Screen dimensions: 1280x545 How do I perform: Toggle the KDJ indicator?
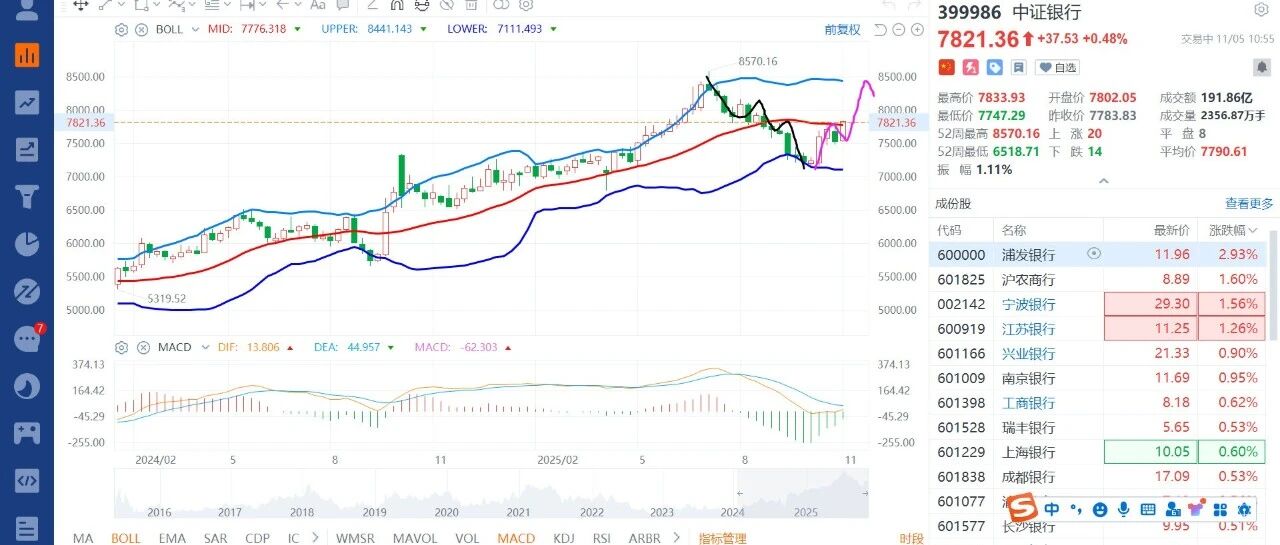pyautogui.click(x=564, y=538)
